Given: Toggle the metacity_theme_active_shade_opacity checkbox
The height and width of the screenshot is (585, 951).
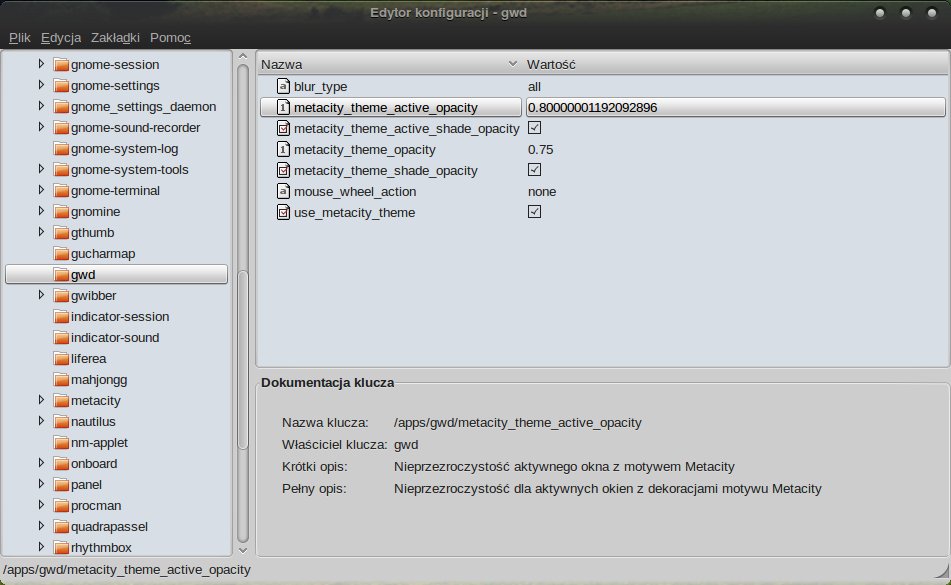Looking at the screenshot, I should [x=534, y=128].
